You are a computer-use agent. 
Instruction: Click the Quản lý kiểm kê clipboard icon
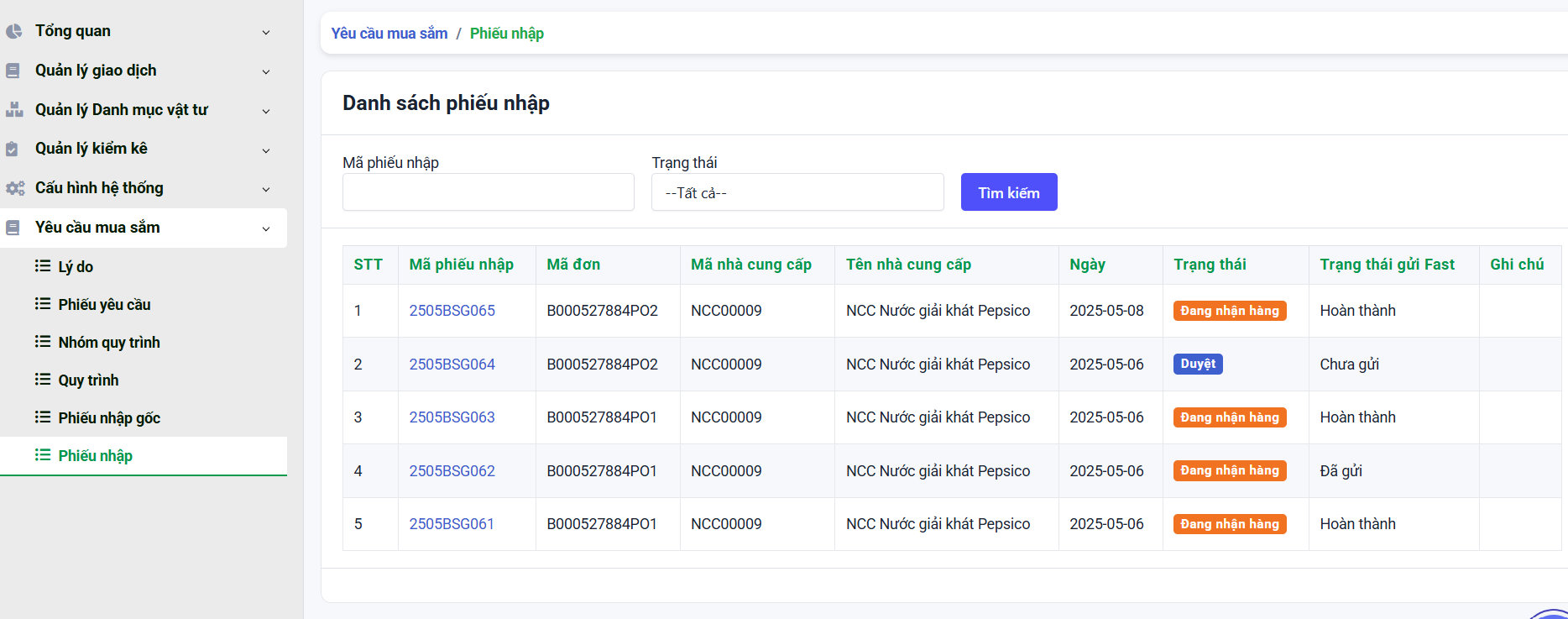(x=12, y=150)
